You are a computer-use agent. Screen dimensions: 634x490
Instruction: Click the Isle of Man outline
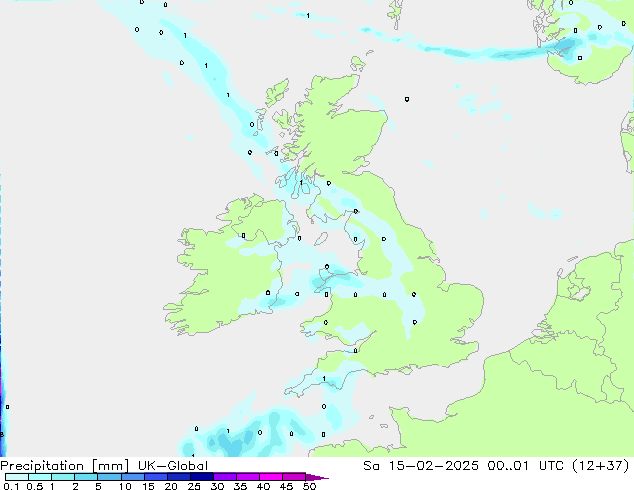[321, 239]
